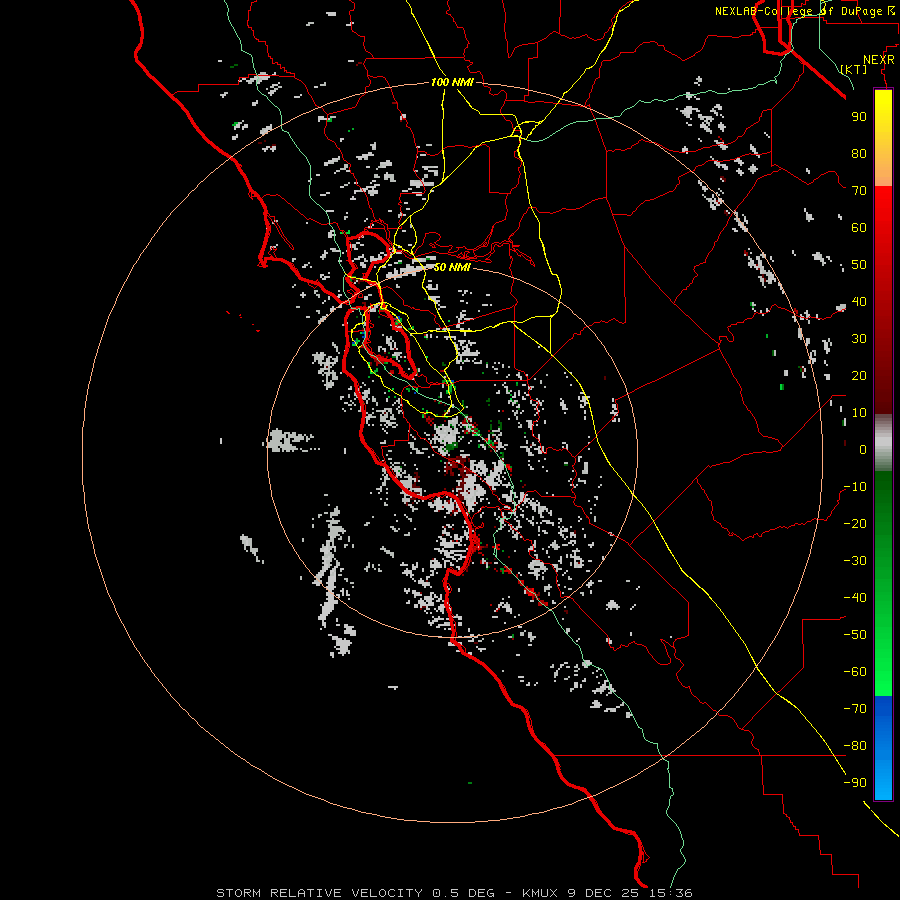Click the -80 value on velocity scale
Screen dimensions: 900x900
tap(855, 746)
